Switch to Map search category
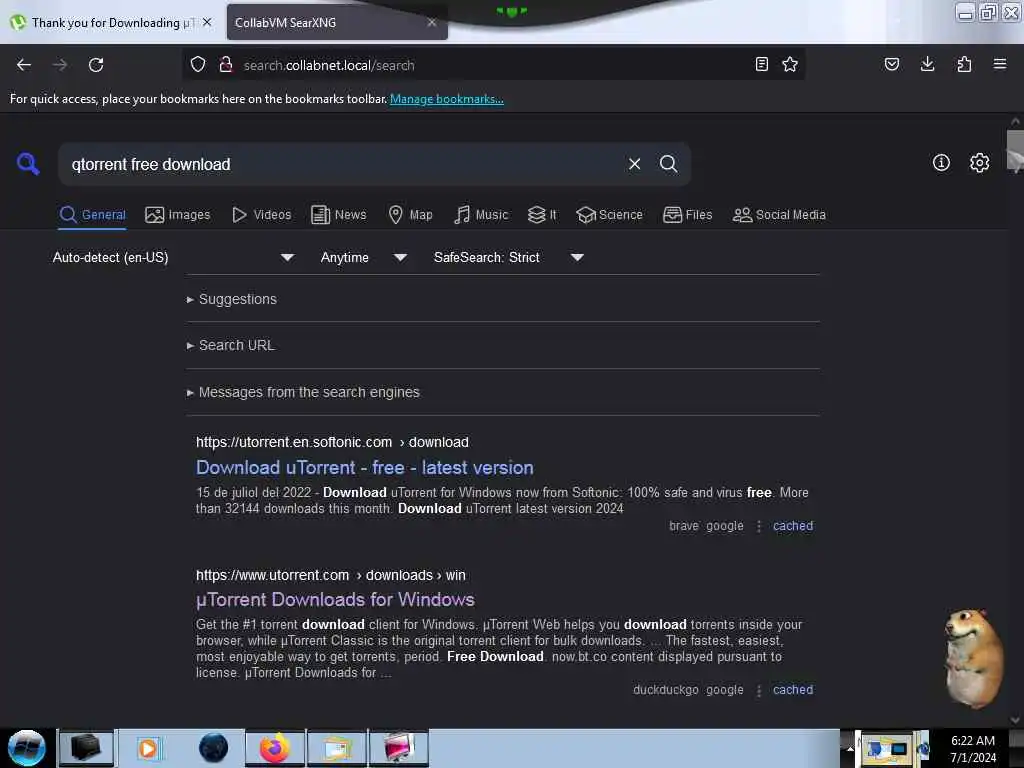This screenshot has width=1024, height=768. 410,215
